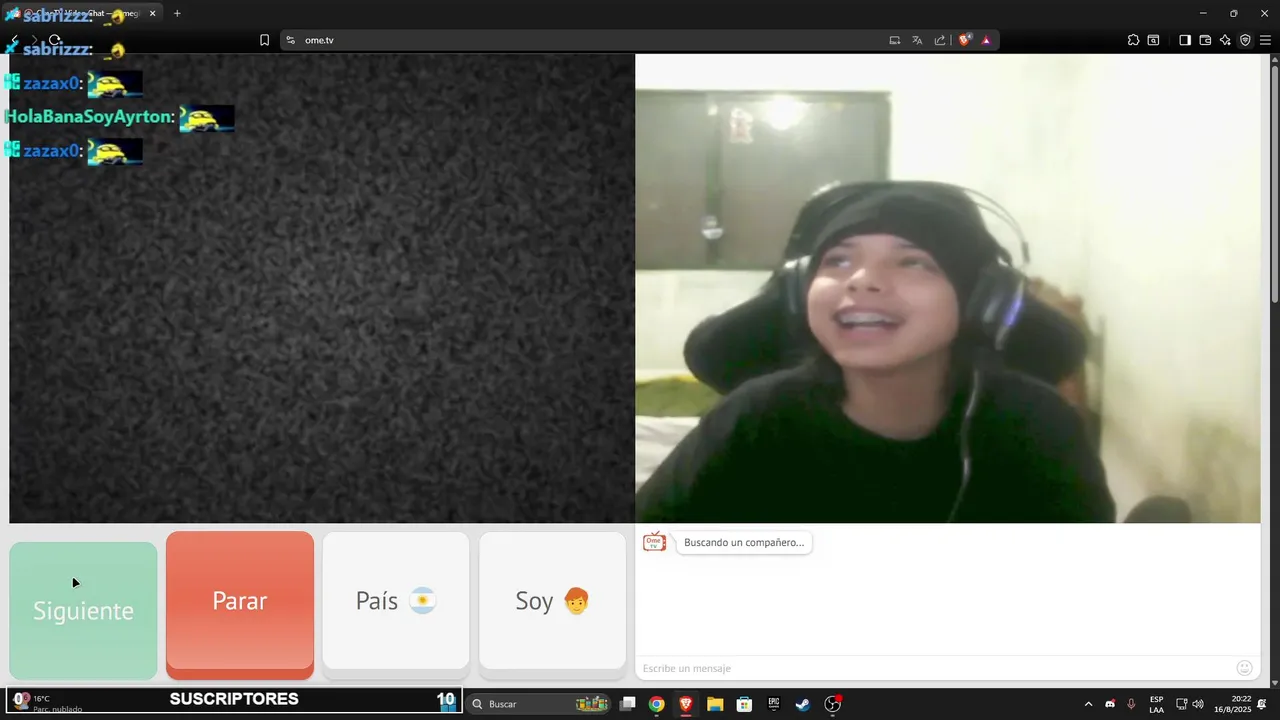
Task: Select the Ome TV Video Chat tab
Action: click(x=82, y=13)
